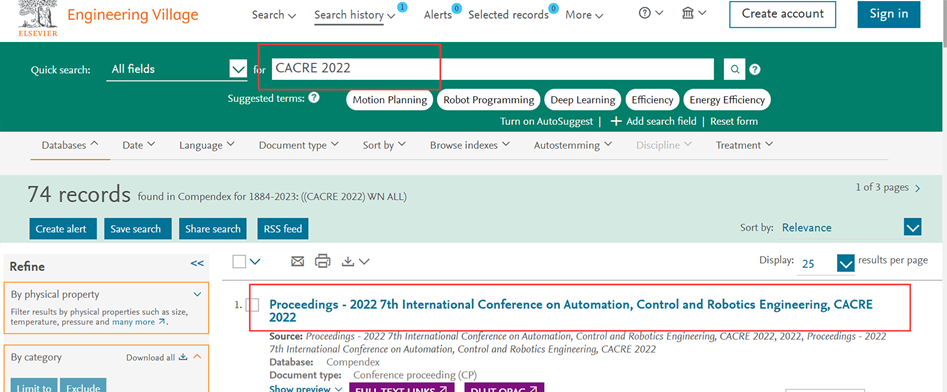Select the Robot Programming suggested term
947x392 pixels.
489,100
